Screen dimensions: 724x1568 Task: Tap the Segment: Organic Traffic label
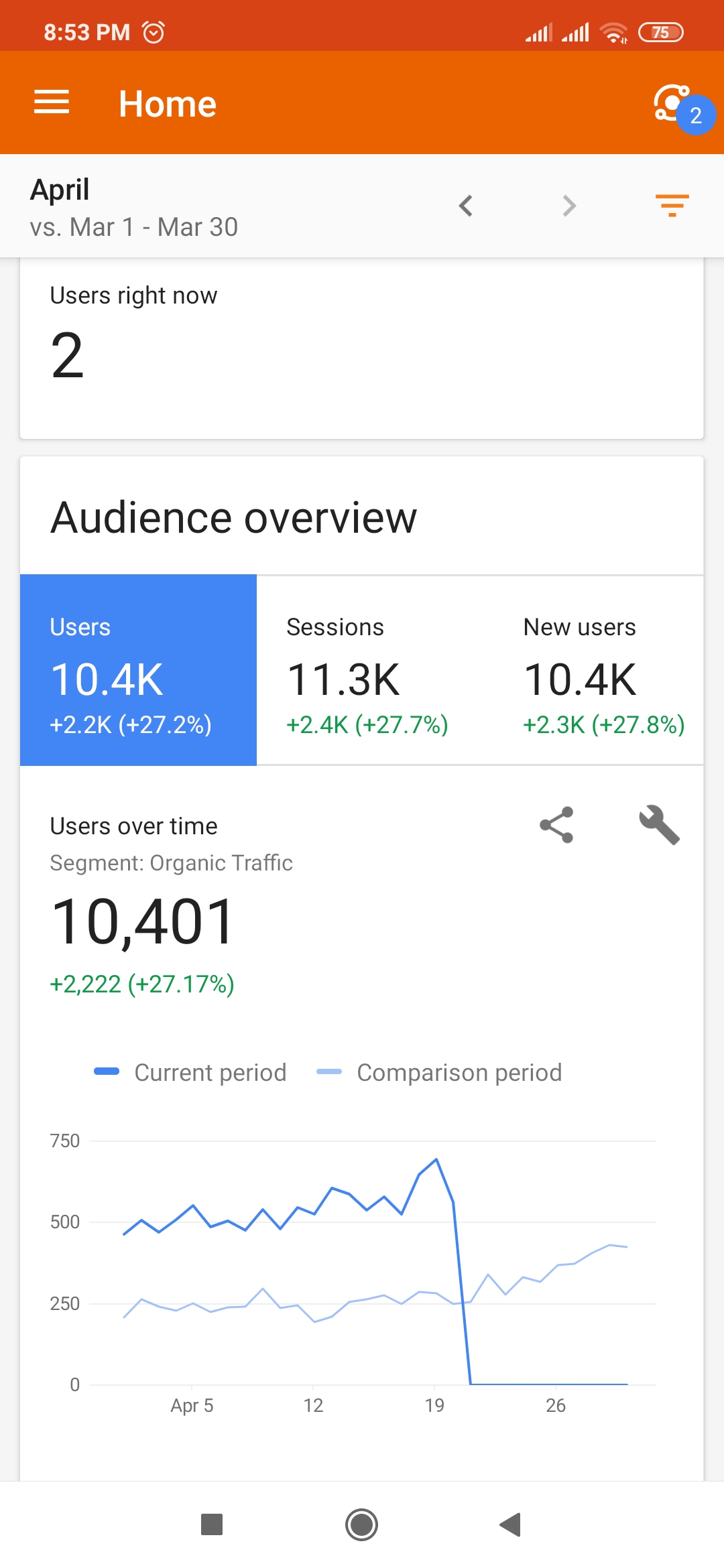coord(172,863)
